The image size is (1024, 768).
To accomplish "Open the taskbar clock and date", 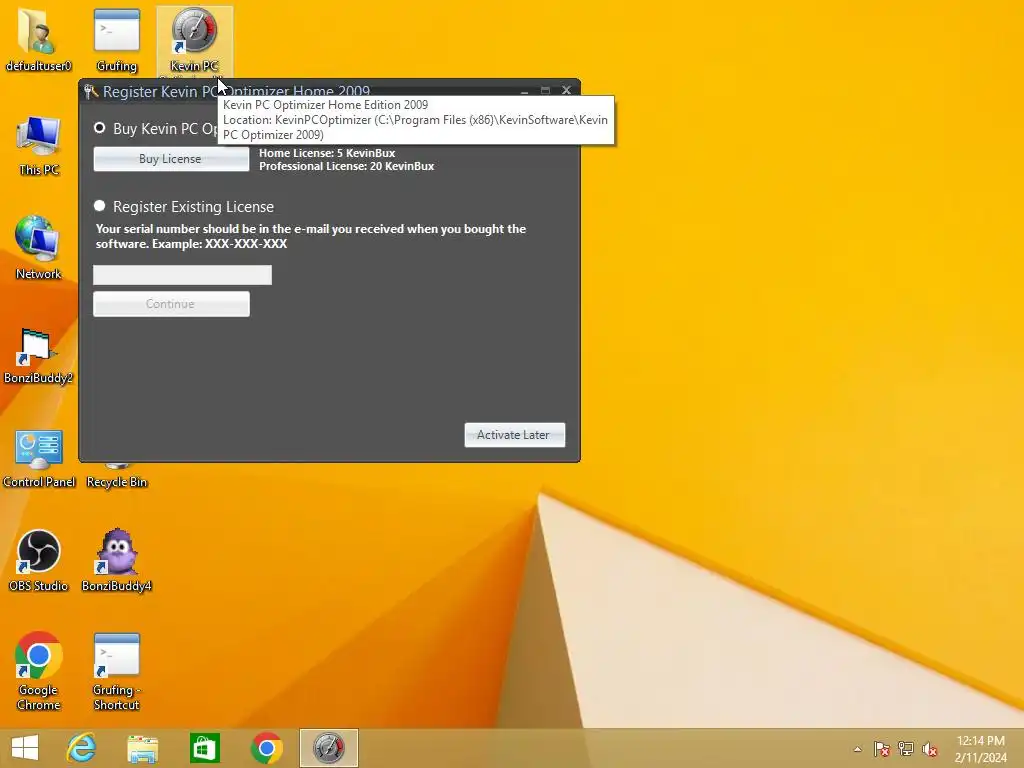I will click(980, 749).
